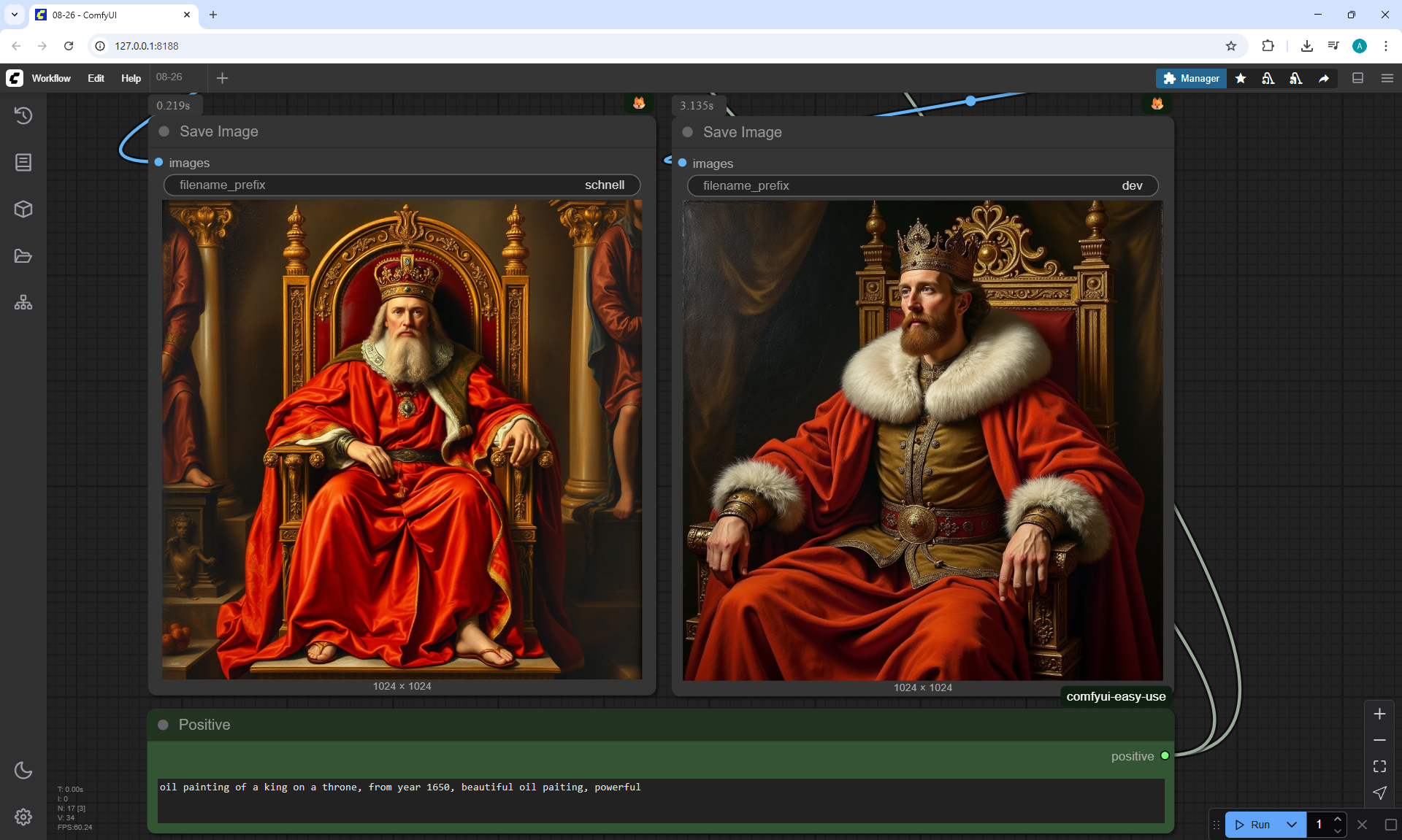Click the fit view icon
Viewport: 1402px width, 840px height.
[x=1379, y=766]
